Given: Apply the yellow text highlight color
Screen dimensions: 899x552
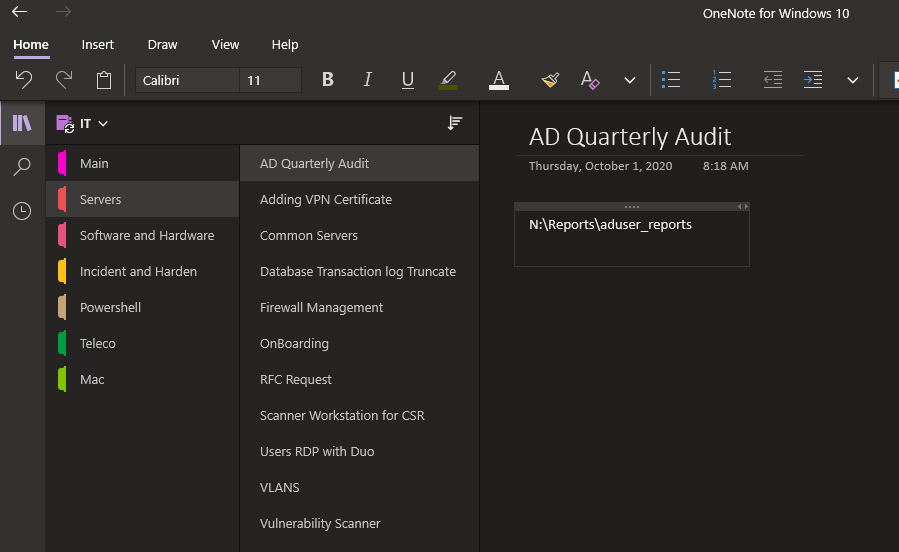Looking at the screenshot, I should tap(448, 80).
